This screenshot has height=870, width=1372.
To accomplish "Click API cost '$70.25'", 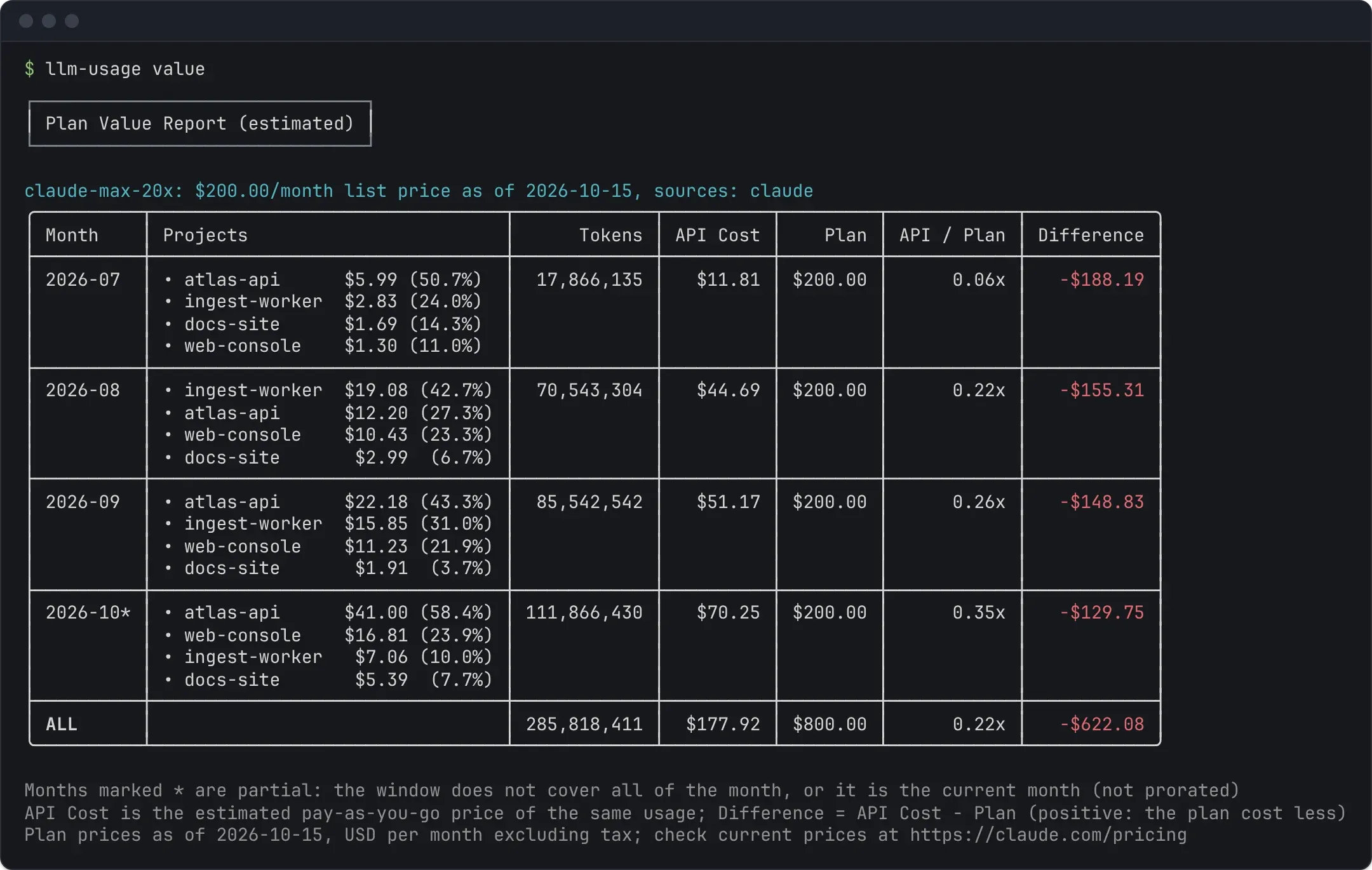I will tap(728, 612).
